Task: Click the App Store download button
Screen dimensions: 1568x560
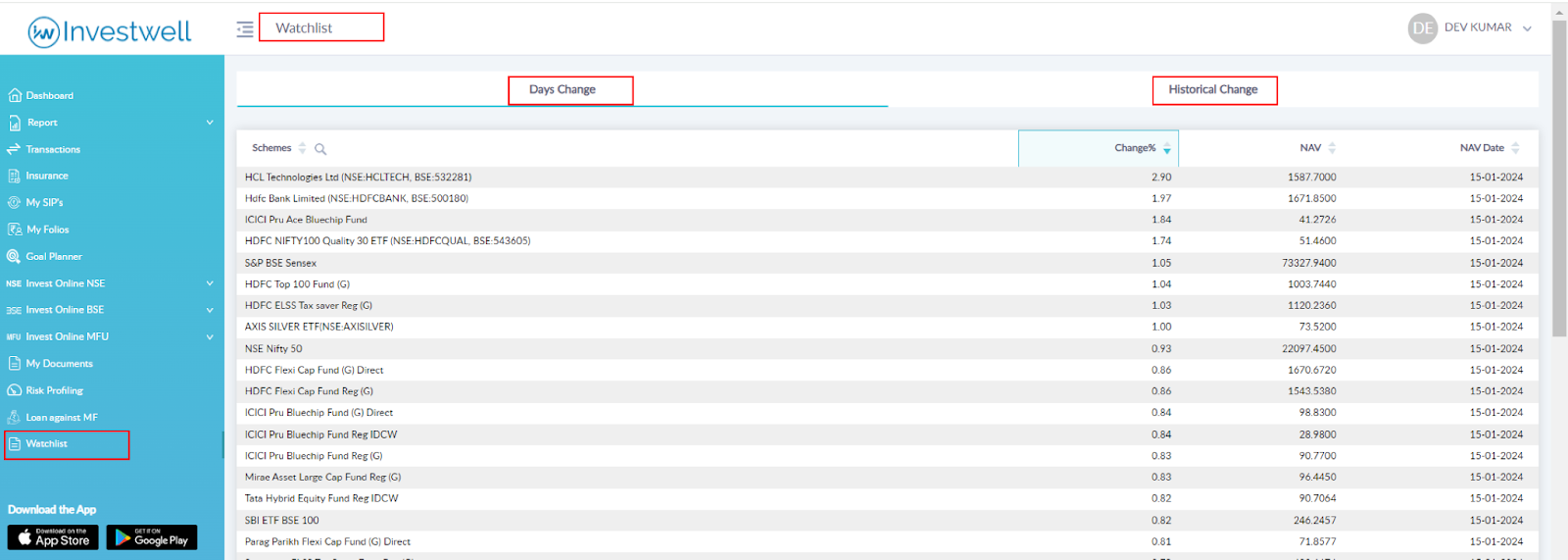Action: pos(53,537)
